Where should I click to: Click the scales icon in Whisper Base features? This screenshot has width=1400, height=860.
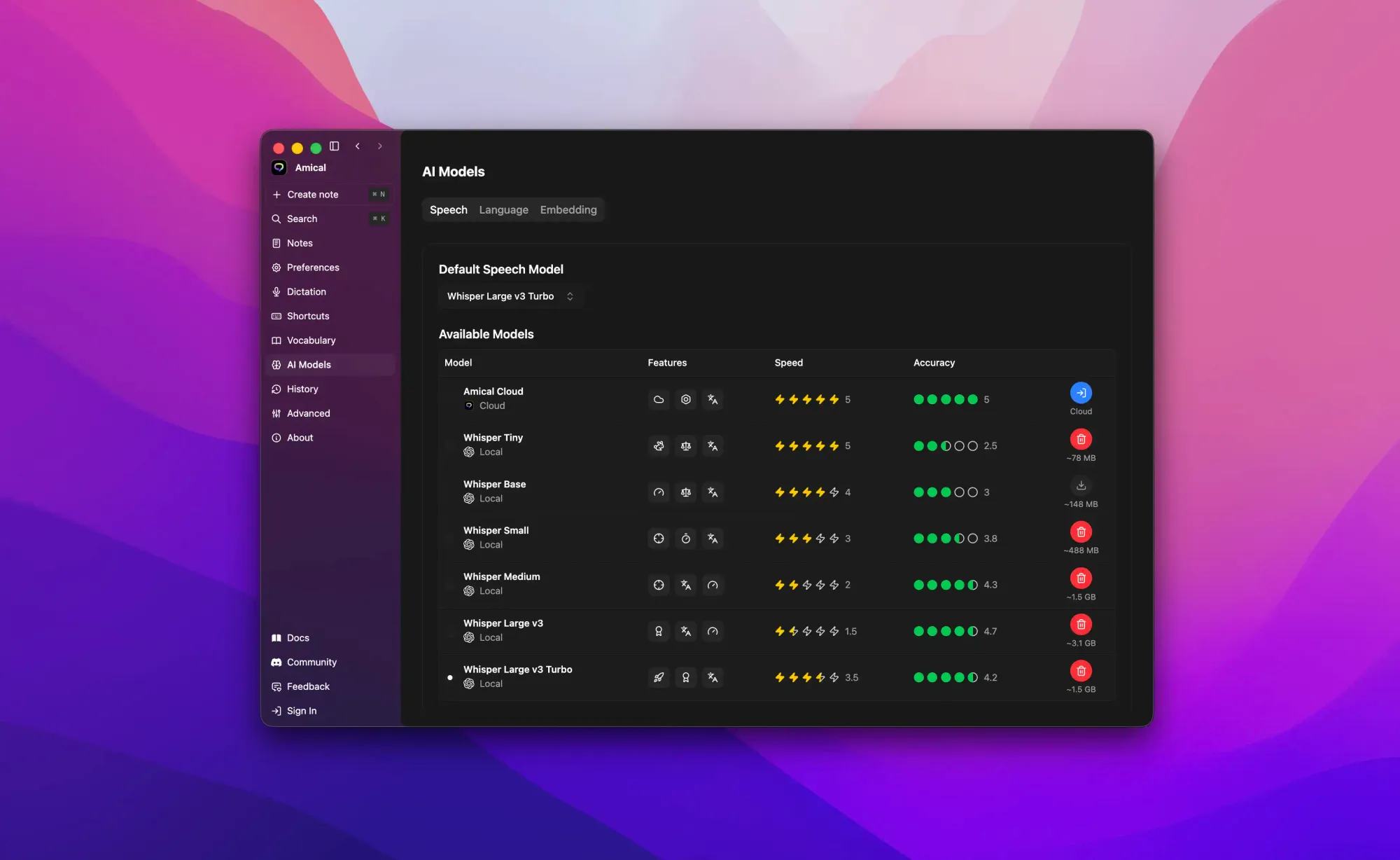[x=685, y=492]
